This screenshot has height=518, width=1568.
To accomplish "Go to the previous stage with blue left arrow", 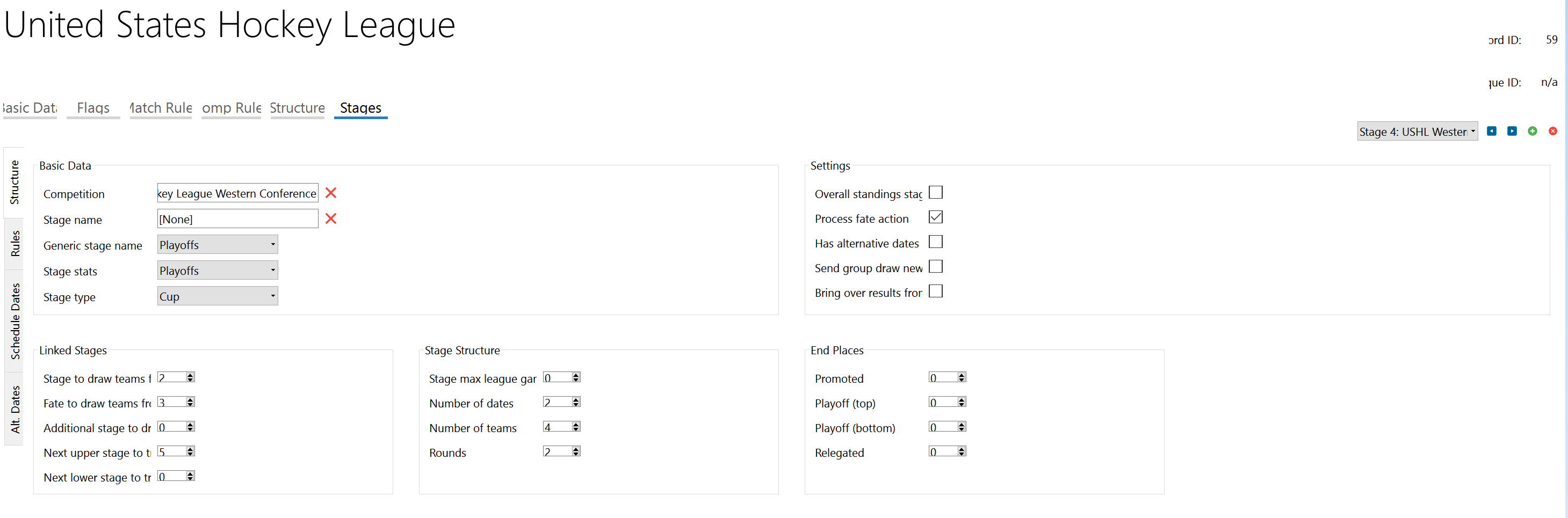I will click(1491, 132).
